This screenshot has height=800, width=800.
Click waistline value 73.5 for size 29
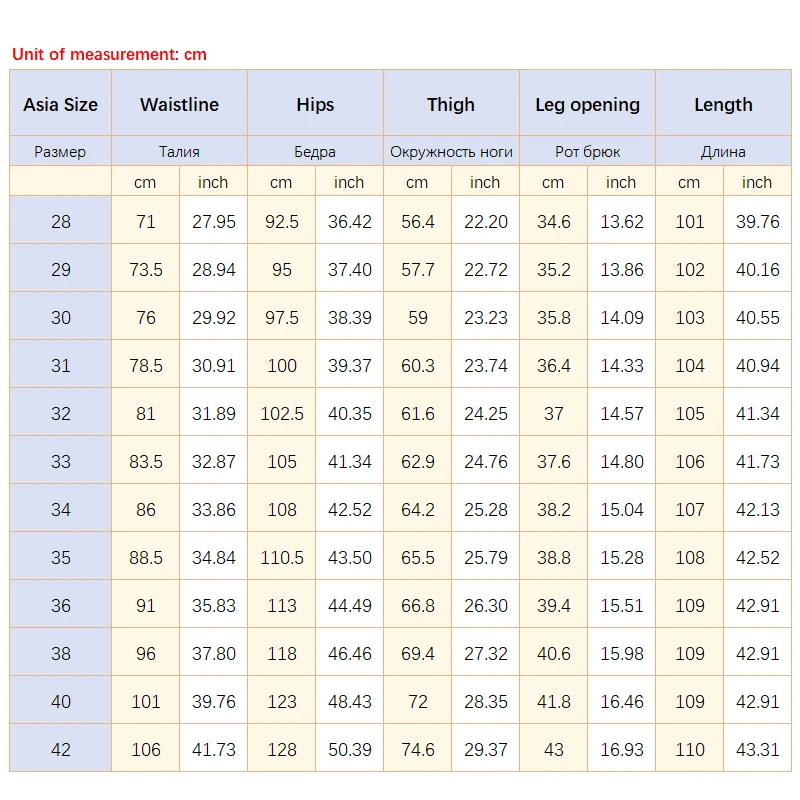point(146,269)
